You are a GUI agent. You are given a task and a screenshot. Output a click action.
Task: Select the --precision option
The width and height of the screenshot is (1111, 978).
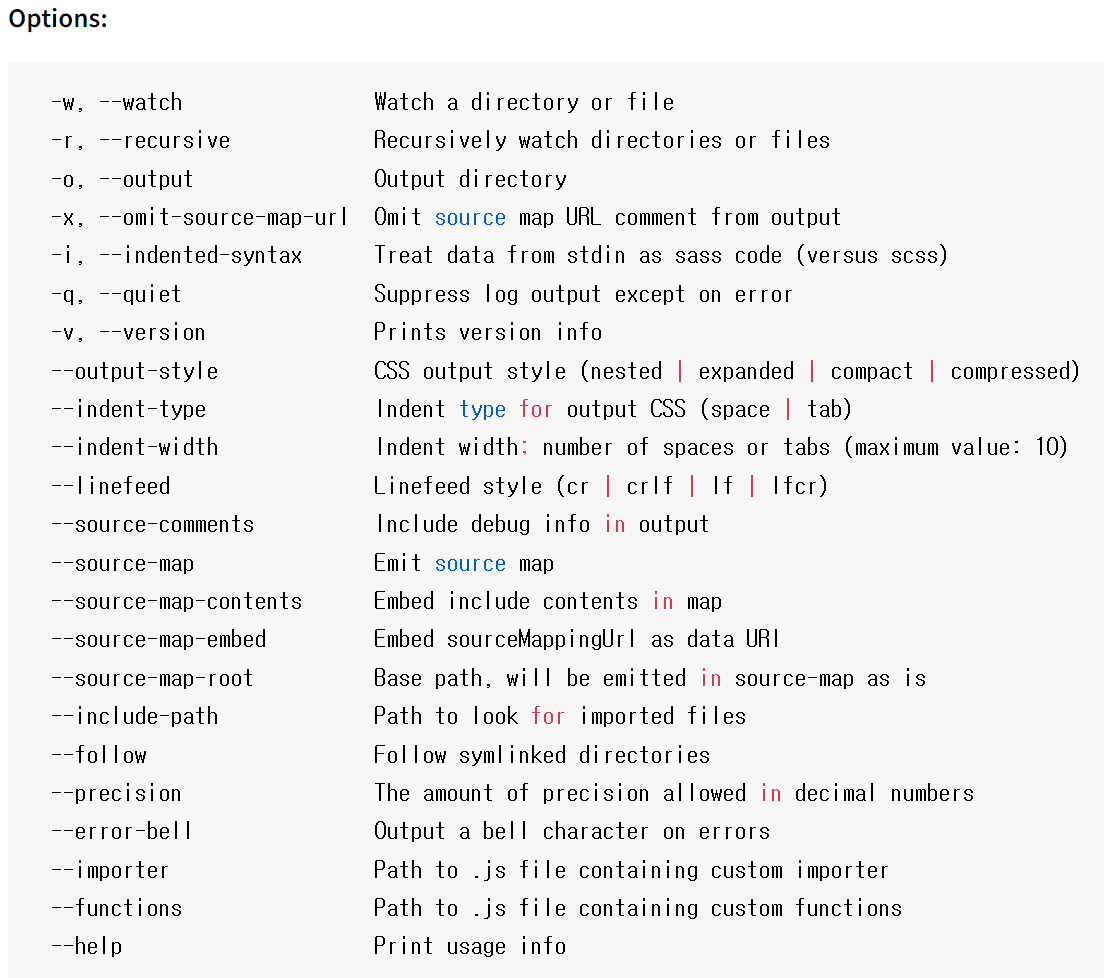pyautogui.click(x=116, y=793)
